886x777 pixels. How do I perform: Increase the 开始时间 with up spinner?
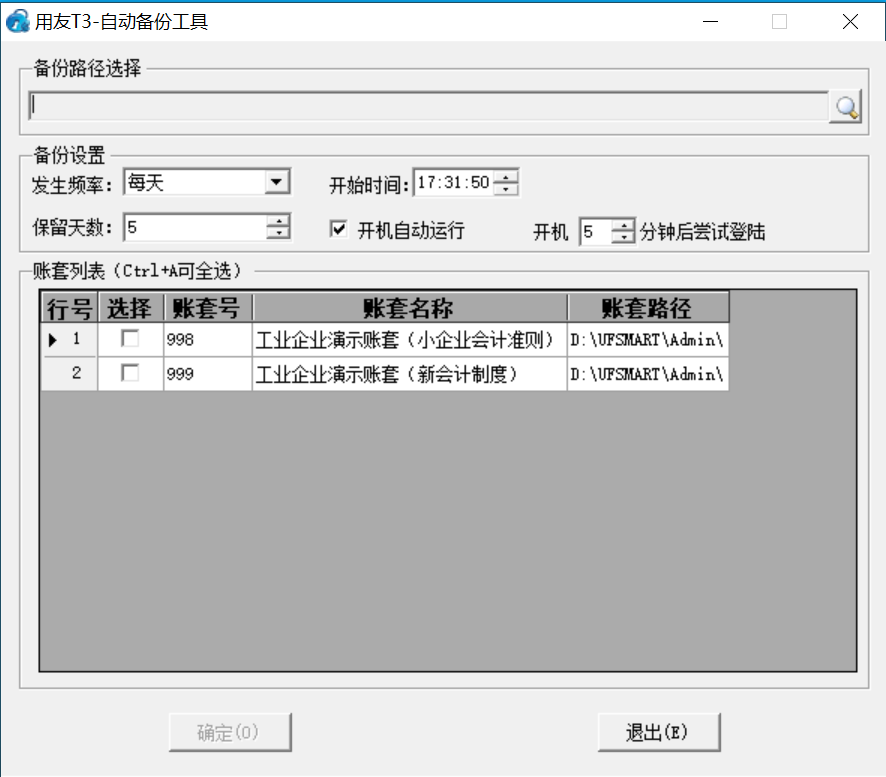point(507,178)
